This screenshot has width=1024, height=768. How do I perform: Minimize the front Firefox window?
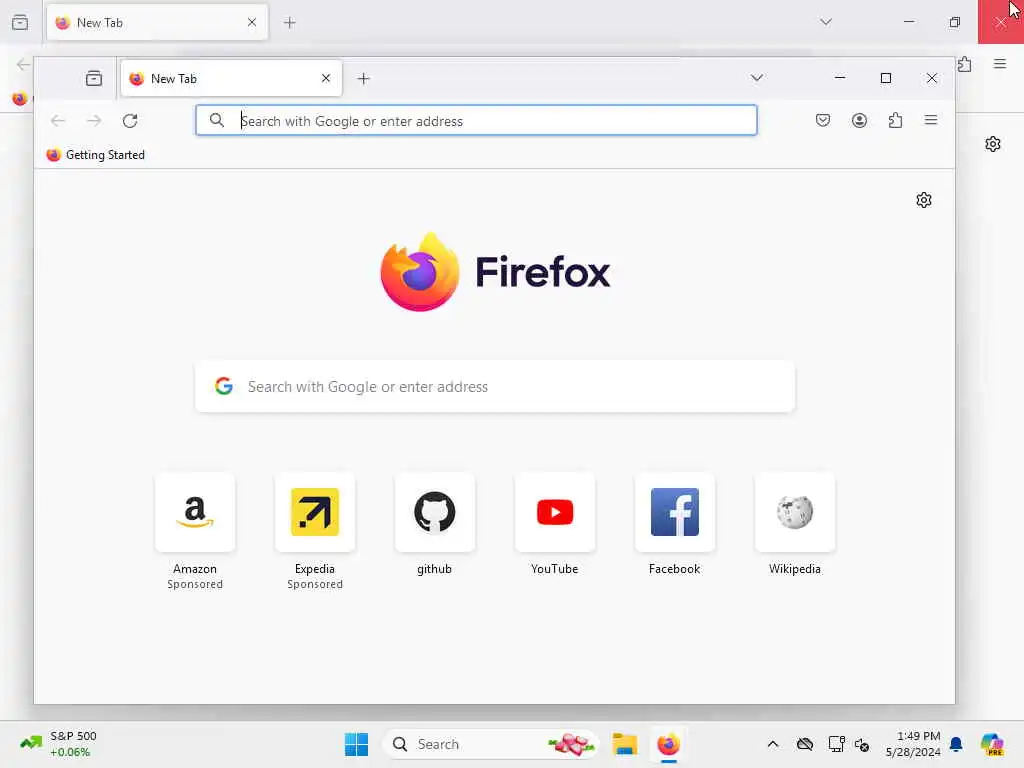(x=840, y=78)
